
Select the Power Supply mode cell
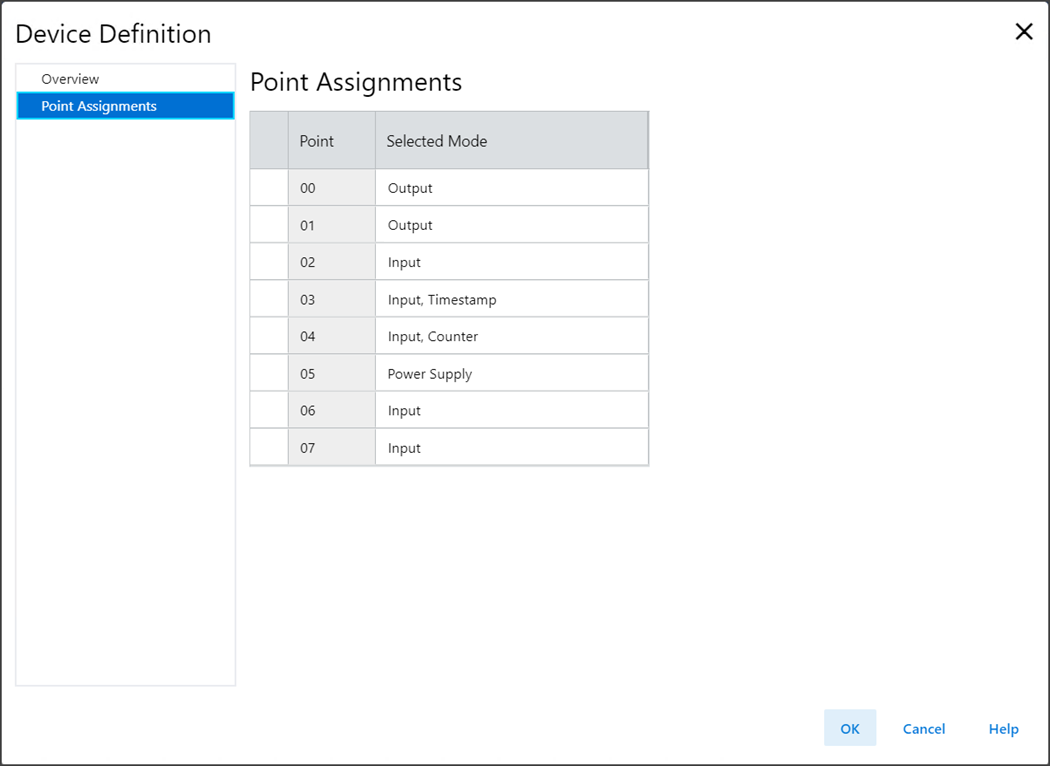coord(510,374)
